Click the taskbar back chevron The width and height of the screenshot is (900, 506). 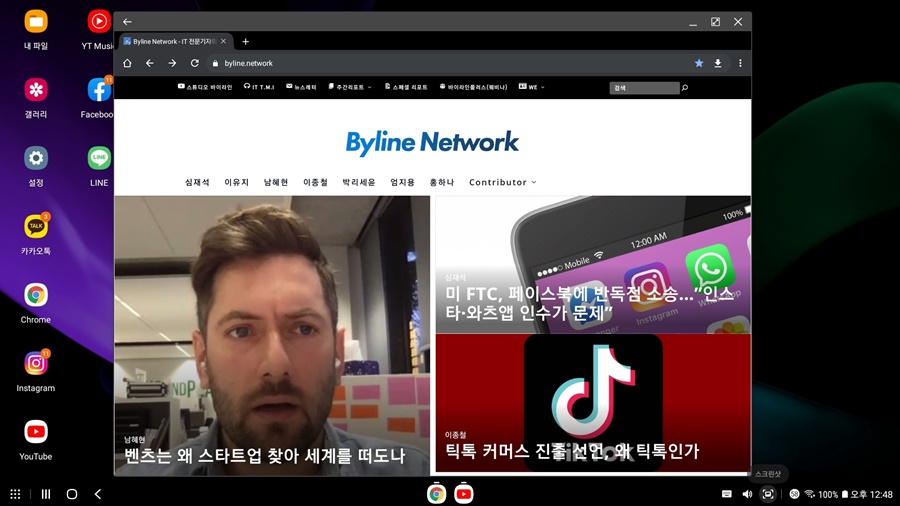(98, 494)
